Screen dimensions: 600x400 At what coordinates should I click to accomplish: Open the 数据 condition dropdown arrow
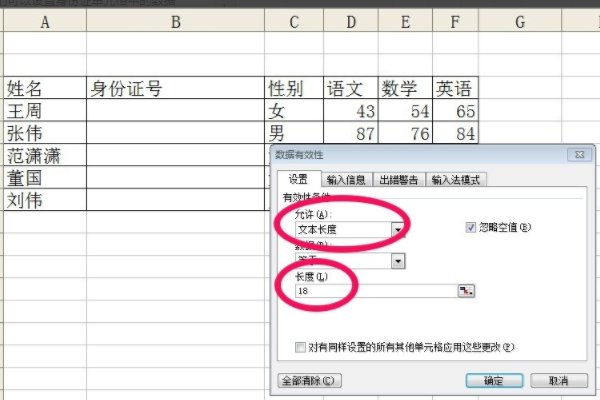398,261
